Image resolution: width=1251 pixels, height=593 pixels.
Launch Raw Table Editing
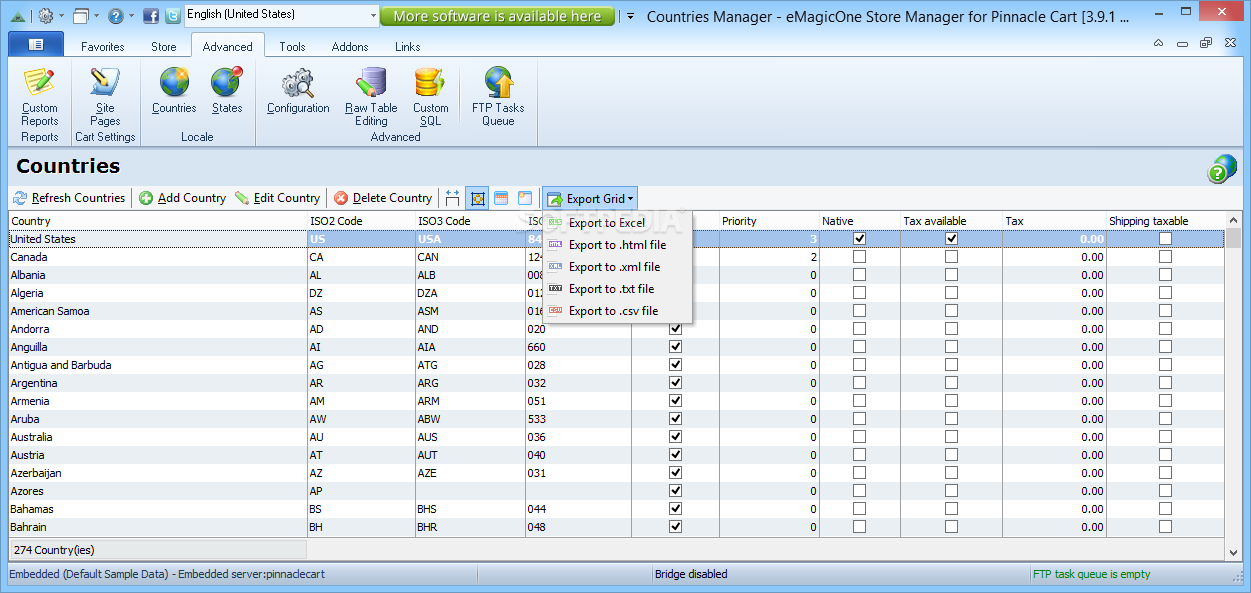pos(371,96)
